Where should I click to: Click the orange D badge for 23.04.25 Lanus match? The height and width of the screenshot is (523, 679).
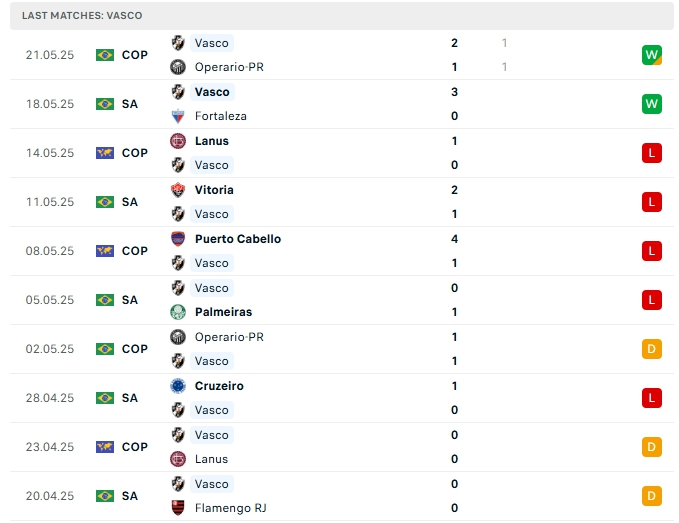(x=652, y=447)
